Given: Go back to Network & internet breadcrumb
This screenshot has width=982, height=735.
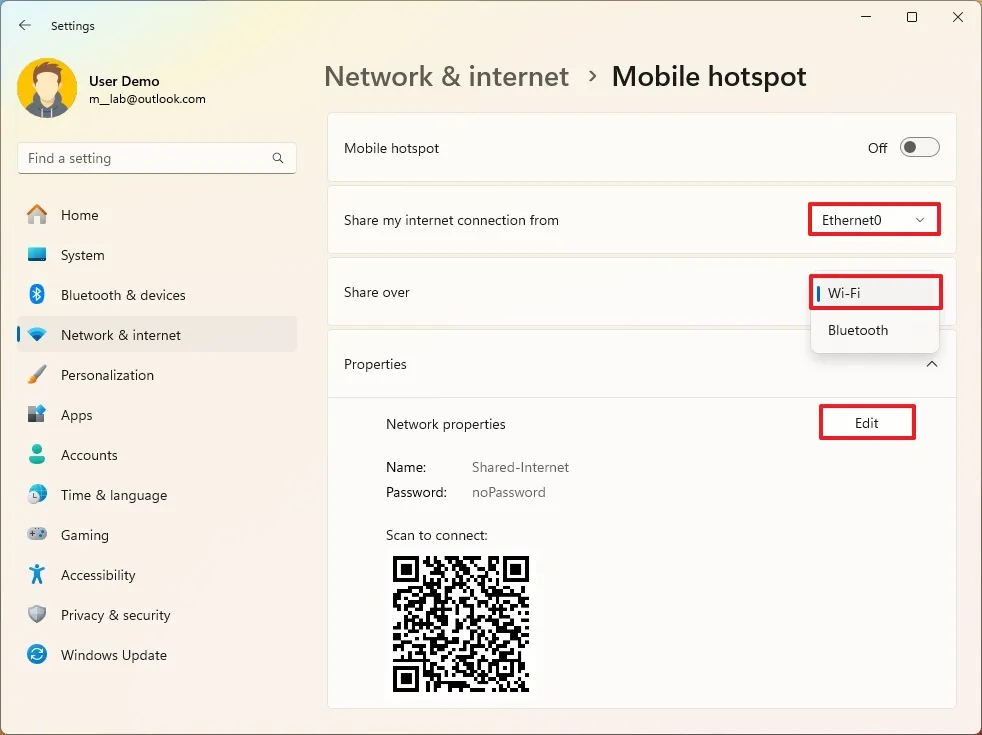Looking at the screenshot, I should tap(446, 77).
